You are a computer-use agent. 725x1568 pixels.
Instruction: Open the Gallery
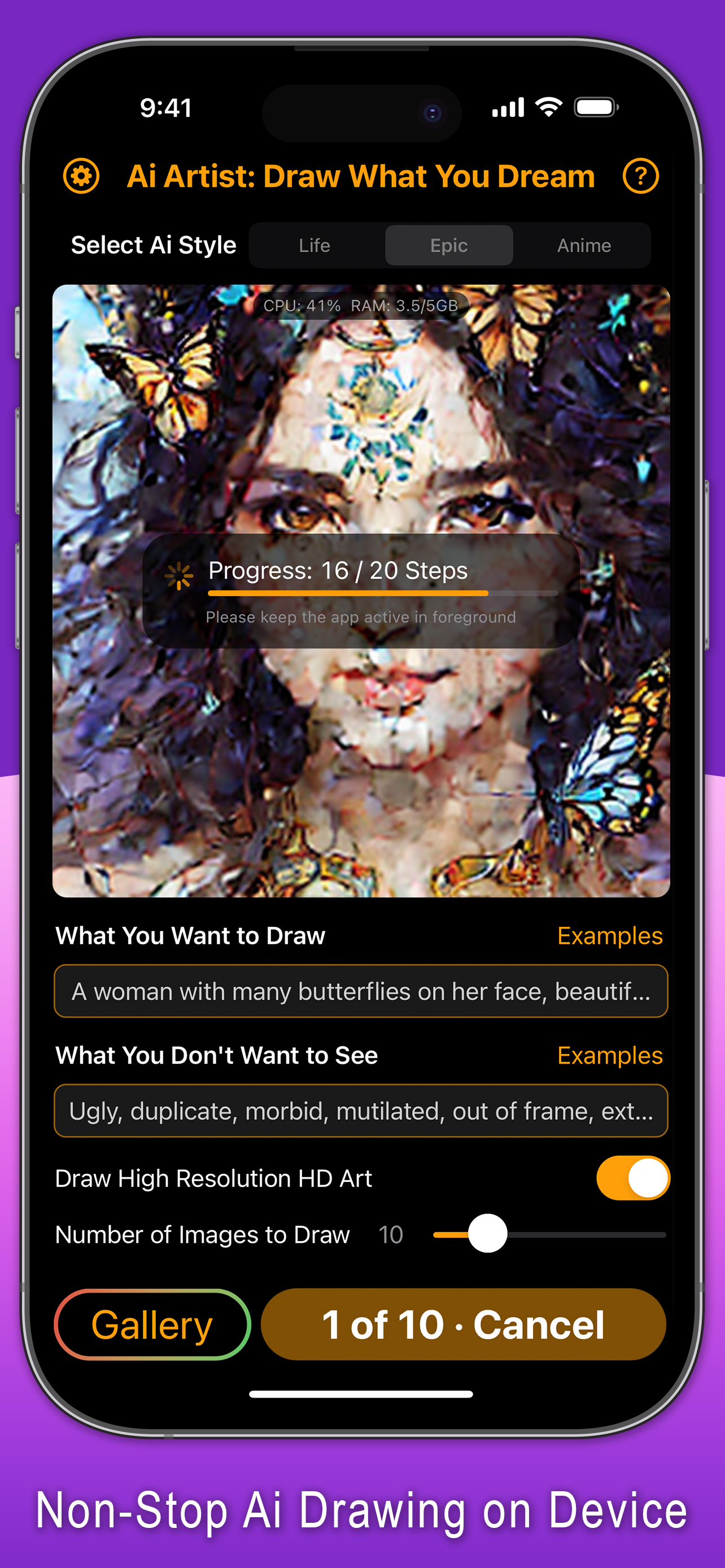click(152, 1325)
